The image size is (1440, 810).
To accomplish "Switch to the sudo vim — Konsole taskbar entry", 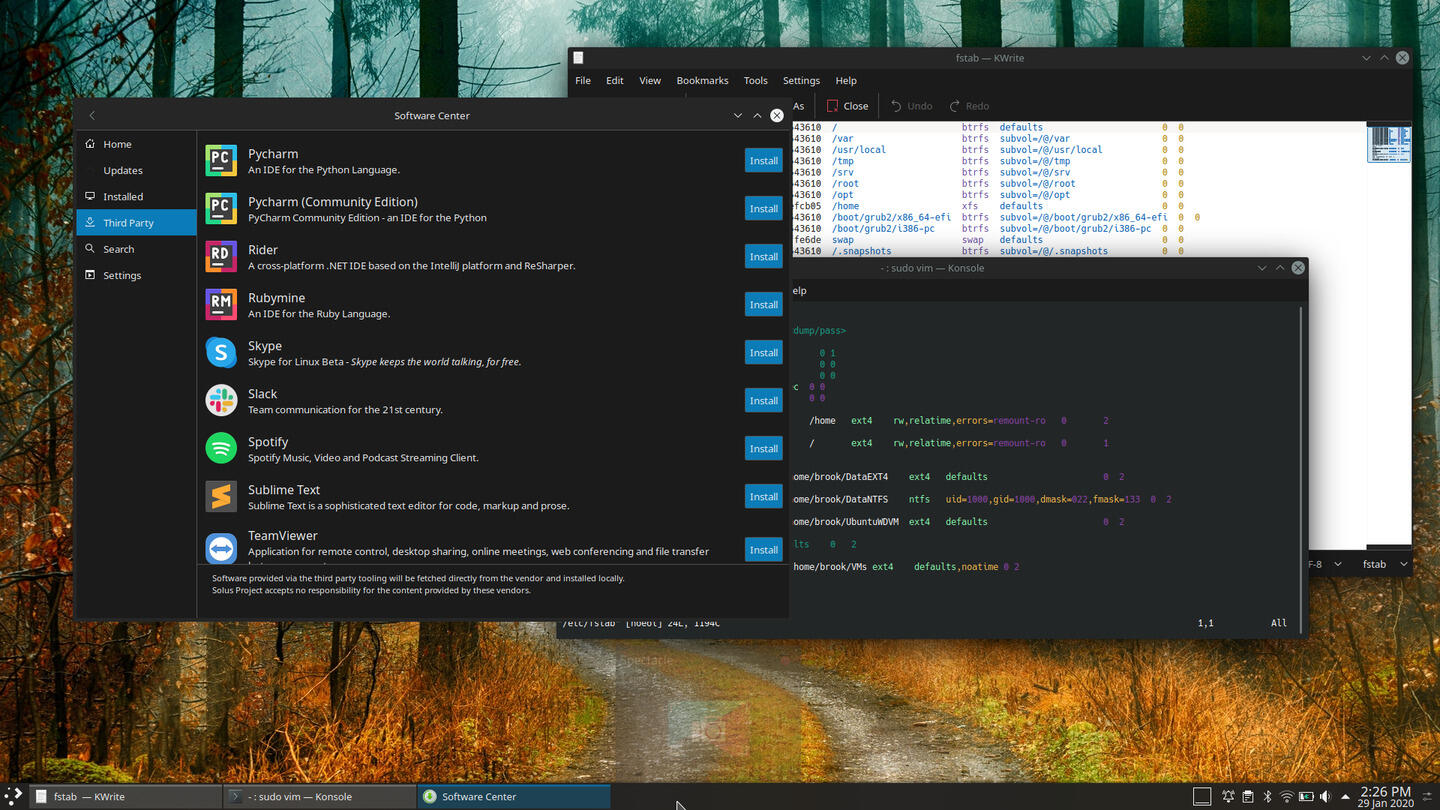I will [319, 796].
